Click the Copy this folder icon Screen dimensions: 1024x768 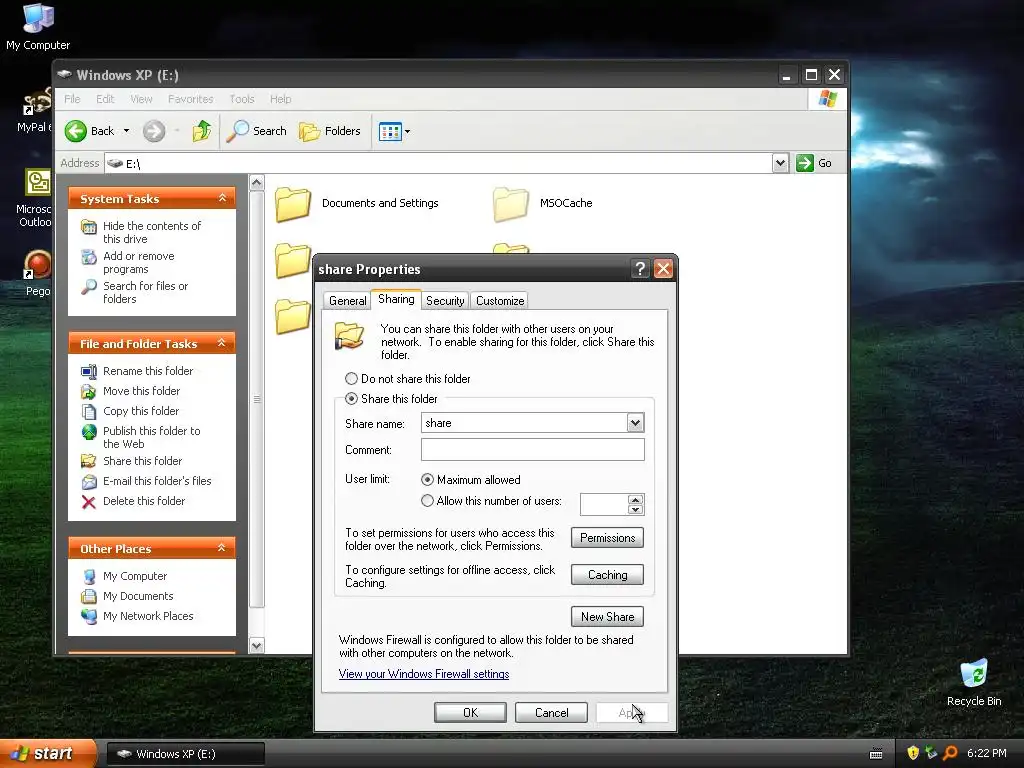pos(89,411)
